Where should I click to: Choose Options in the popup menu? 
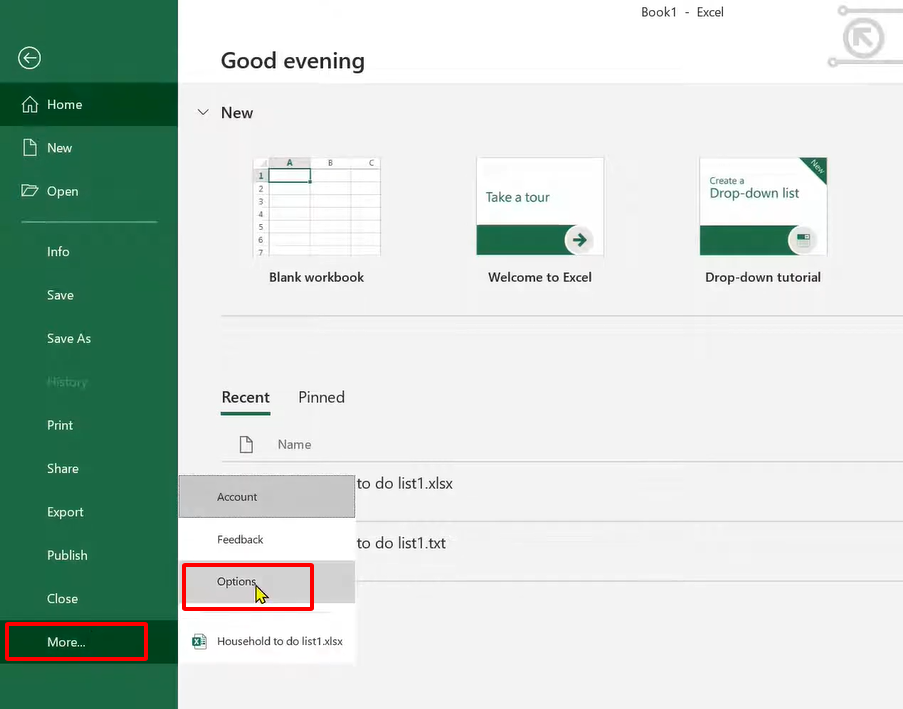[267, 582]
